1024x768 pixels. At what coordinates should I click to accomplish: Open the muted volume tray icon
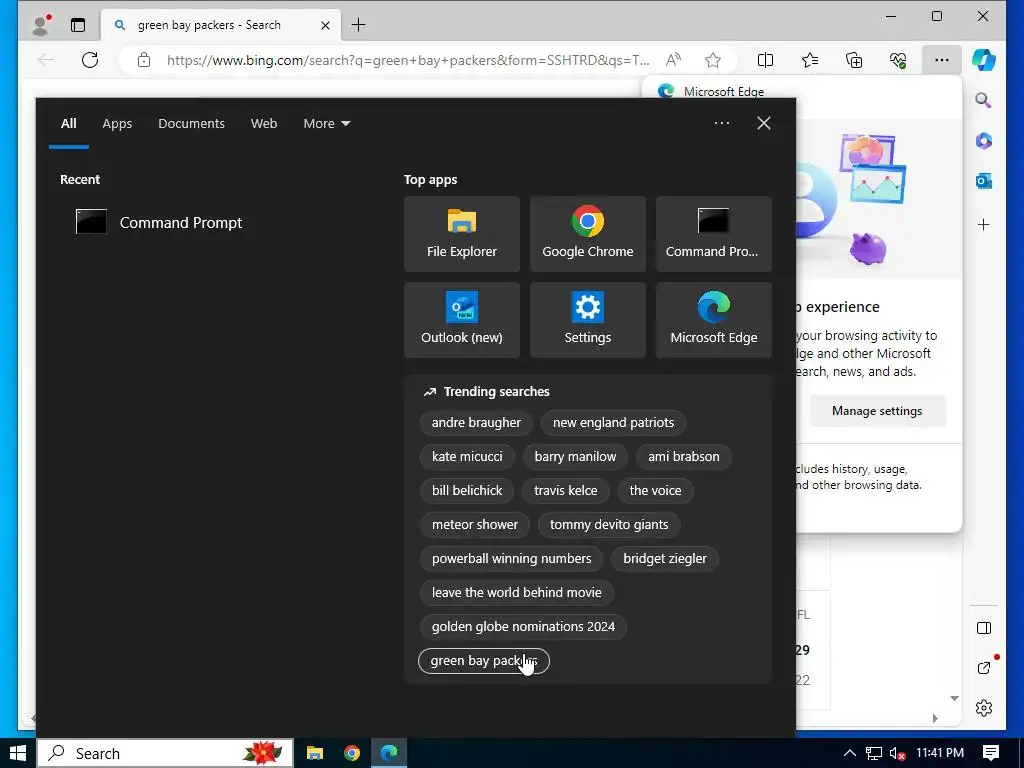897,753
